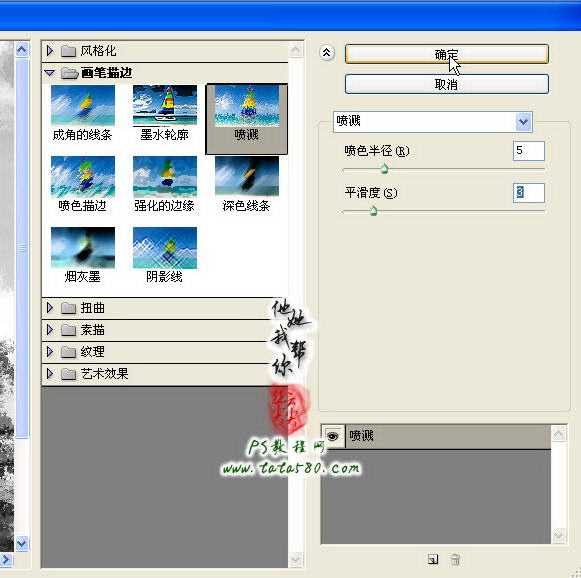Select the 阴影线 filter thumbnail
581x578 pixels.
(x=165, y=248)
